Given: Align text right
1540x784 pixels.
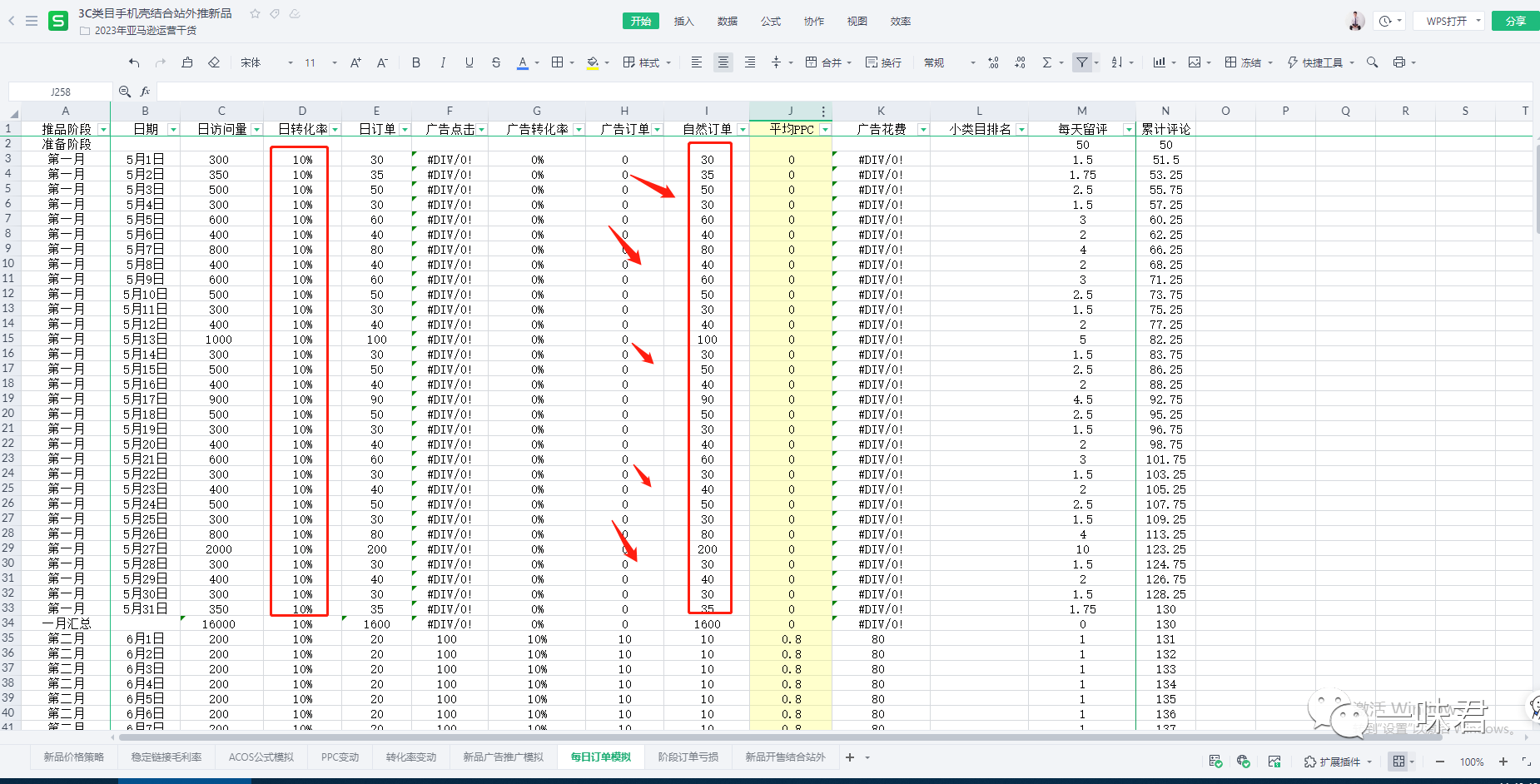Looking at the screenshot, I should (750, 62).
